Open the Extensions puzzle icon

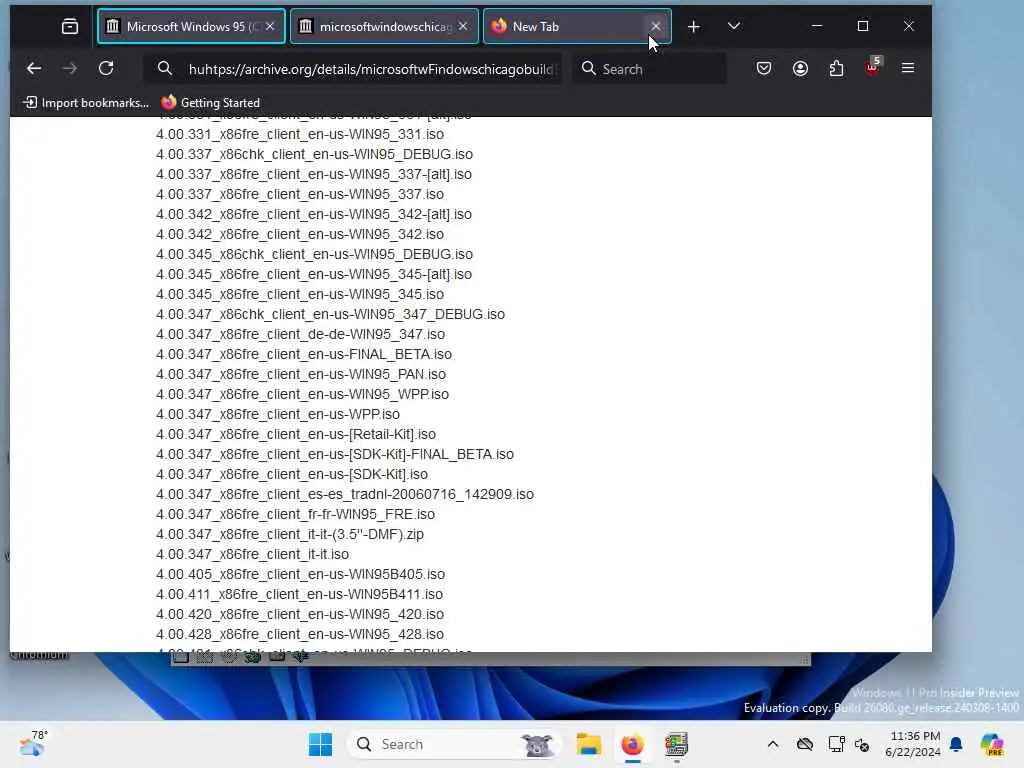[836, 69]
